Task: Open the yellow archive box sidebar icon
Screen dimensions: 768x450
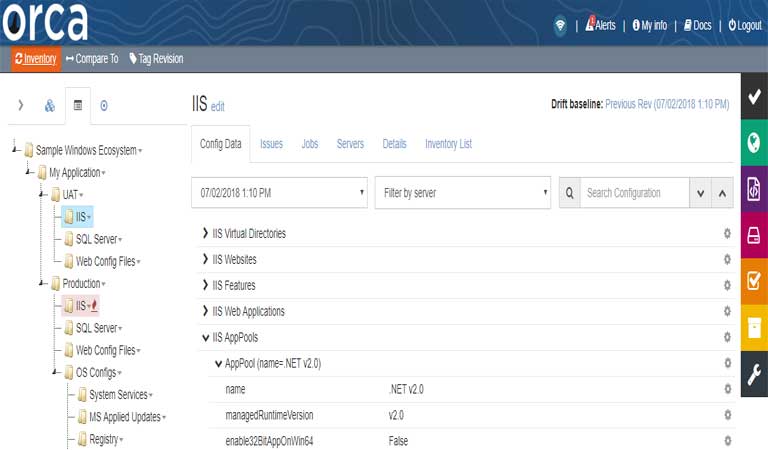Action: [x=754, y=327]
